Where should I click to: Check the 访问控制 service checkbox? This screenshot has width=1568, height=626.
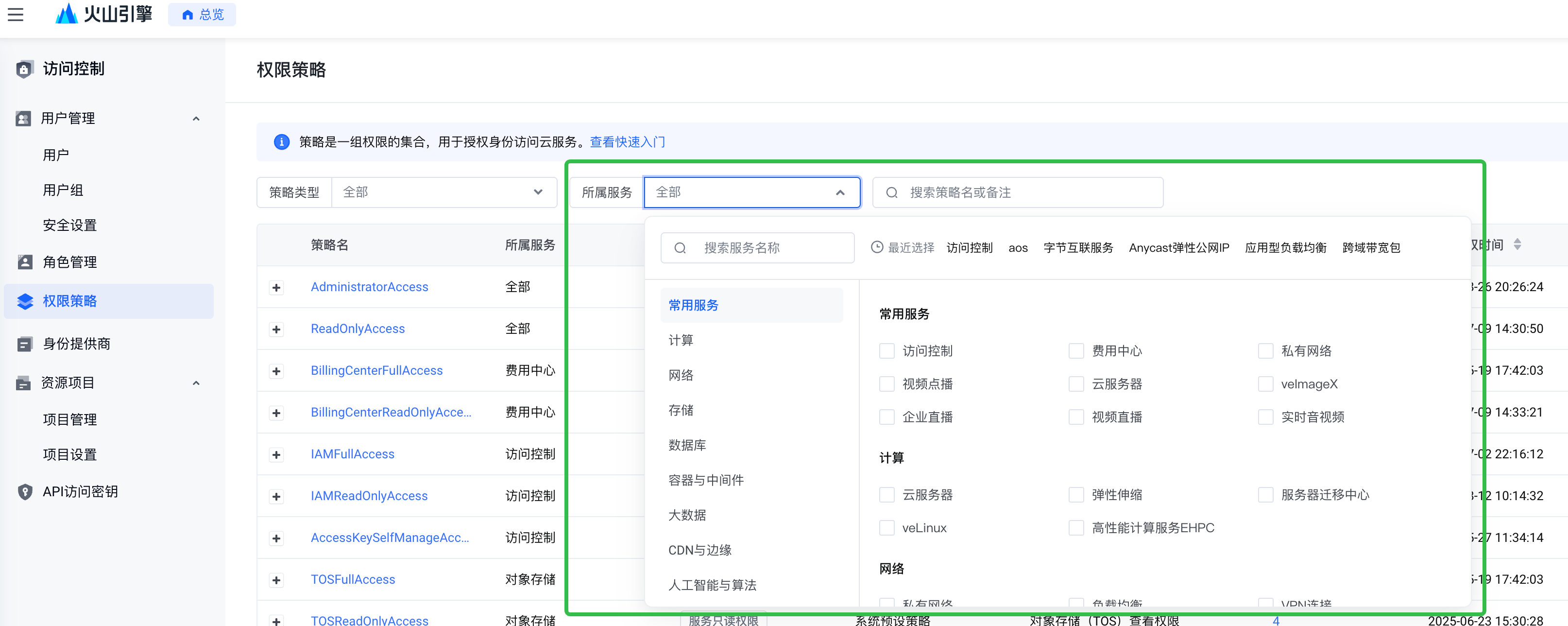886,351
